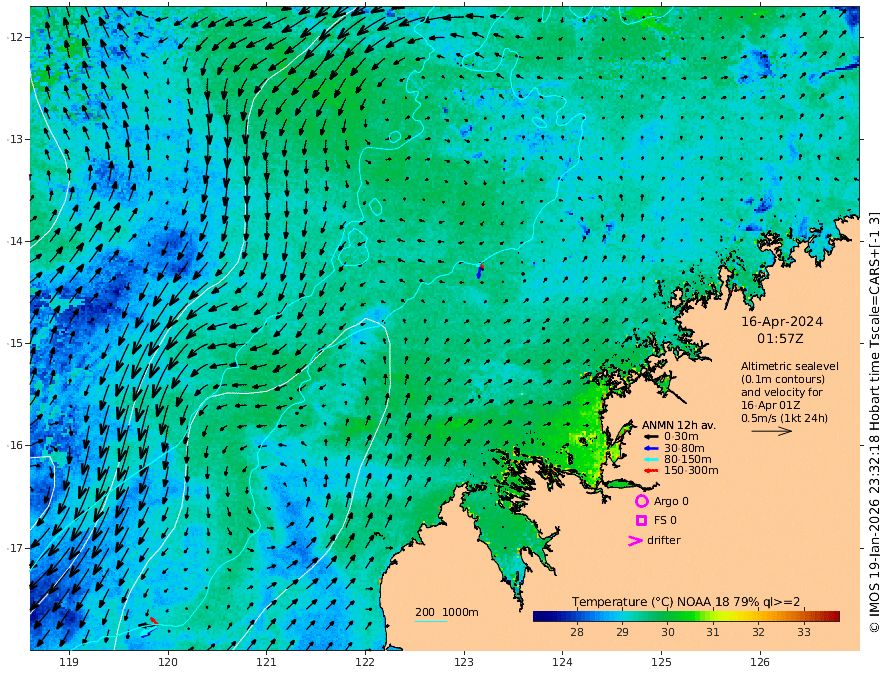The height and width of the screenshot is (680, 880).
Task: Click the '30-80m' depth label
Action: [684, 448]
